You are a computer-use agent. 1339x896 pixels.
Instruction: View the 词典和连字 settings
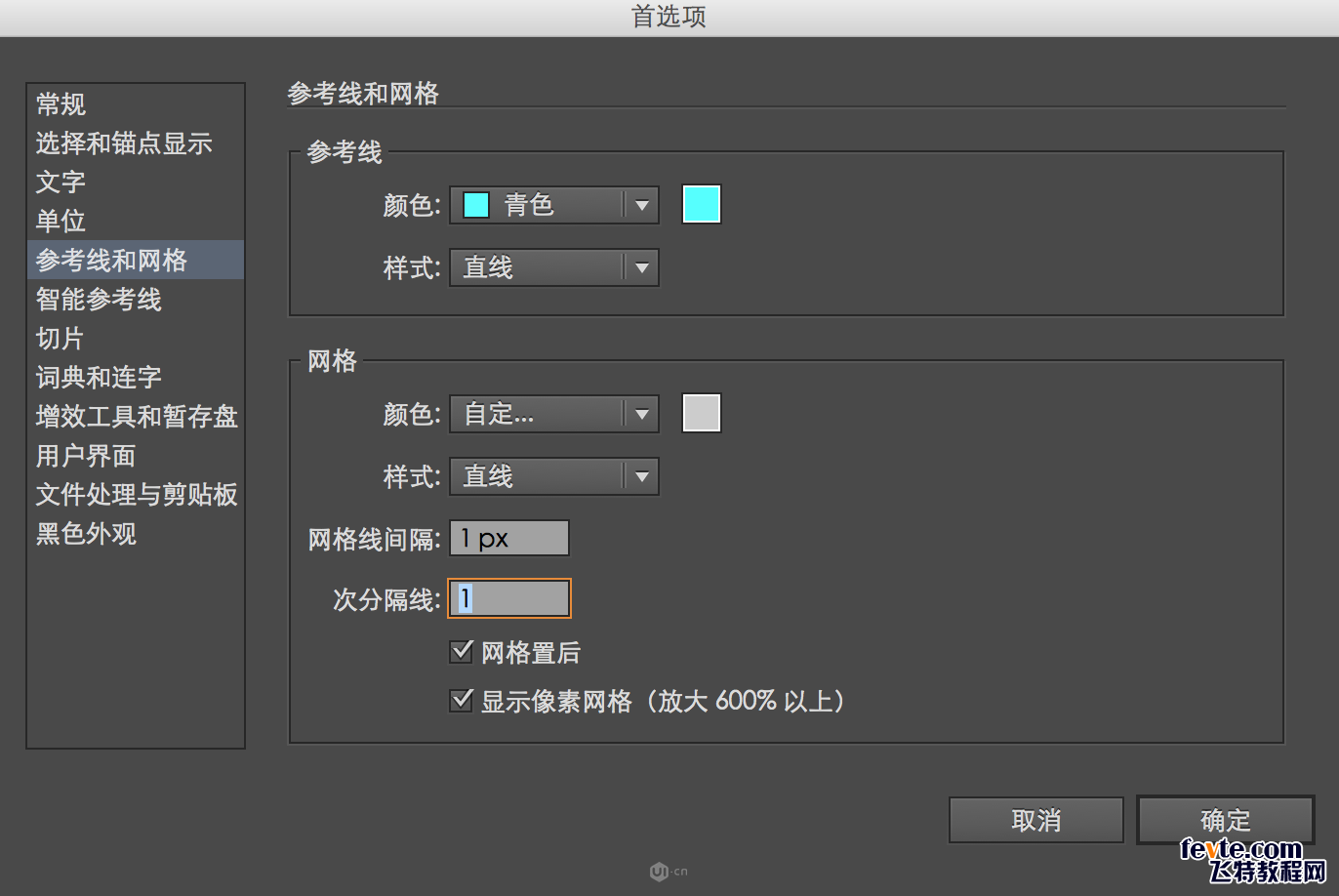point(98,378)
